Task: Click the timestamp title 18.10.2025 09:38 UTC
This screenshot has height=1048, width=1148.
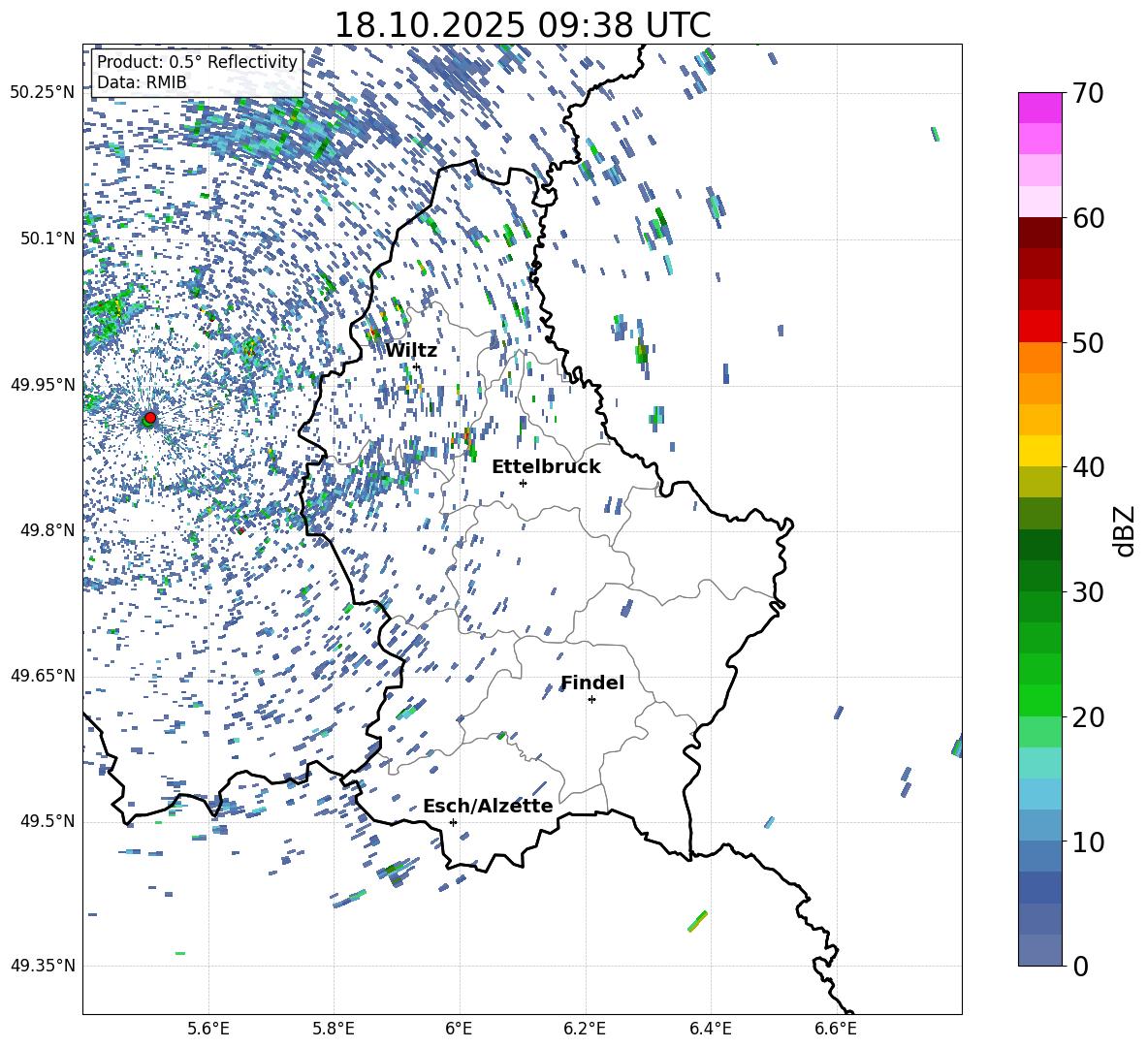Action: click(x=522, y=25)
